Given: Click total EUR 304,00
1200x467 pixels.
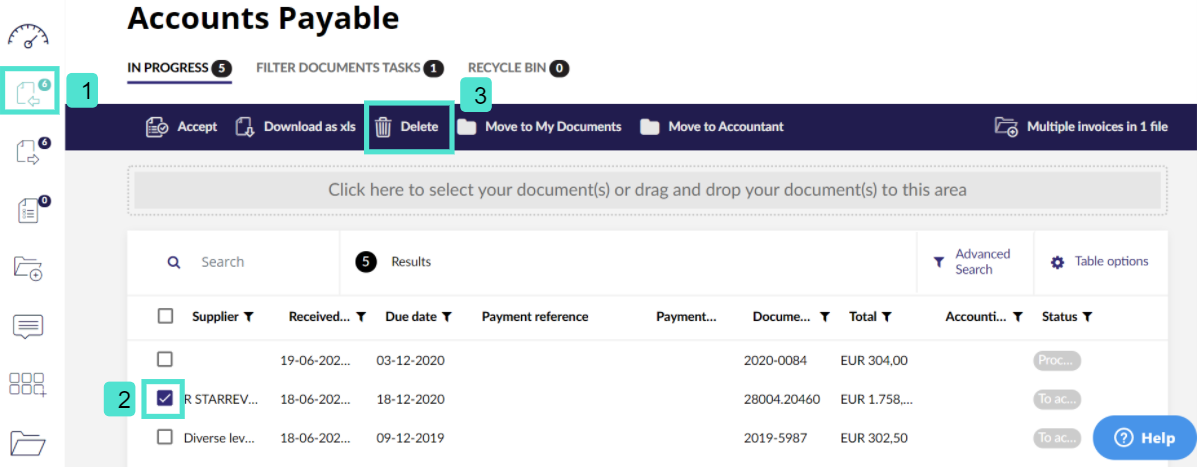Looking at the screenshot, I should pos(874,359).
